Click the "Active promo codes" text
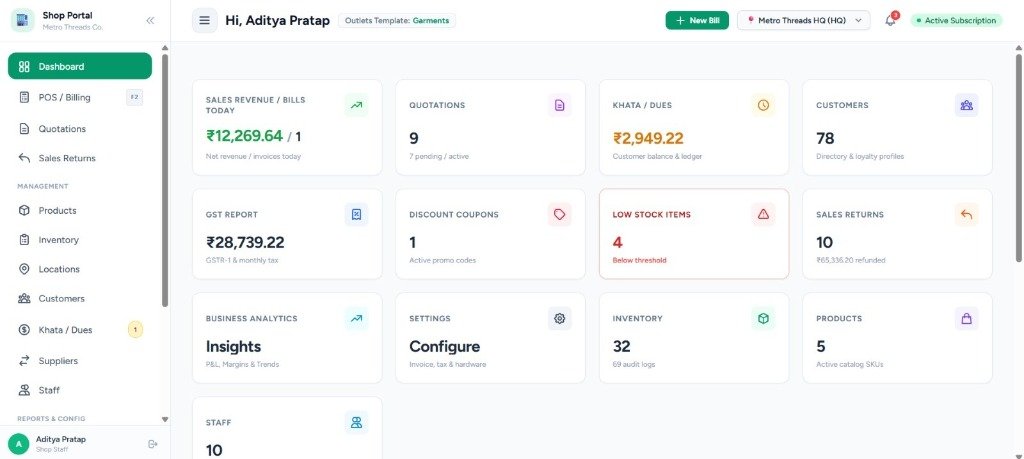Viewport: 1024px width, 459px height. click(x=443, y=260)
